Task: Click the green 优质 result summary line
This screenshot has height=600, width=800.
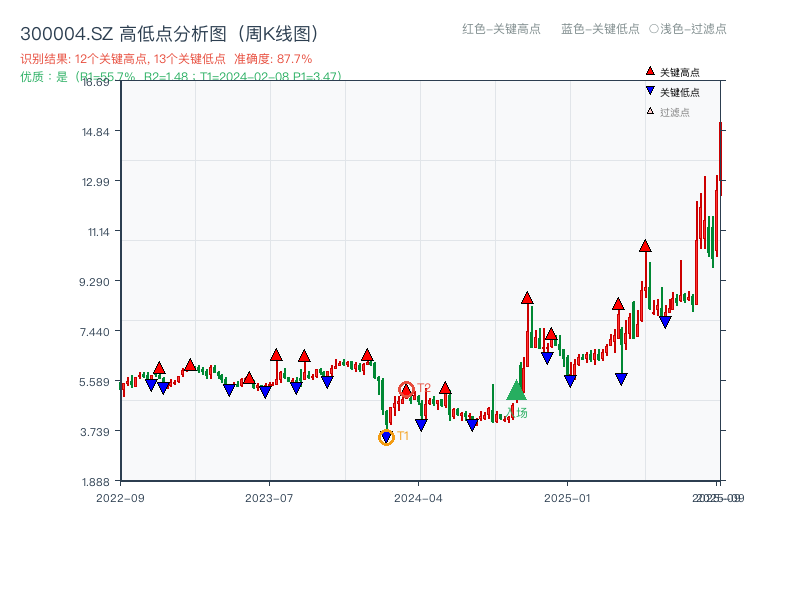Action: tap(181, 77)
